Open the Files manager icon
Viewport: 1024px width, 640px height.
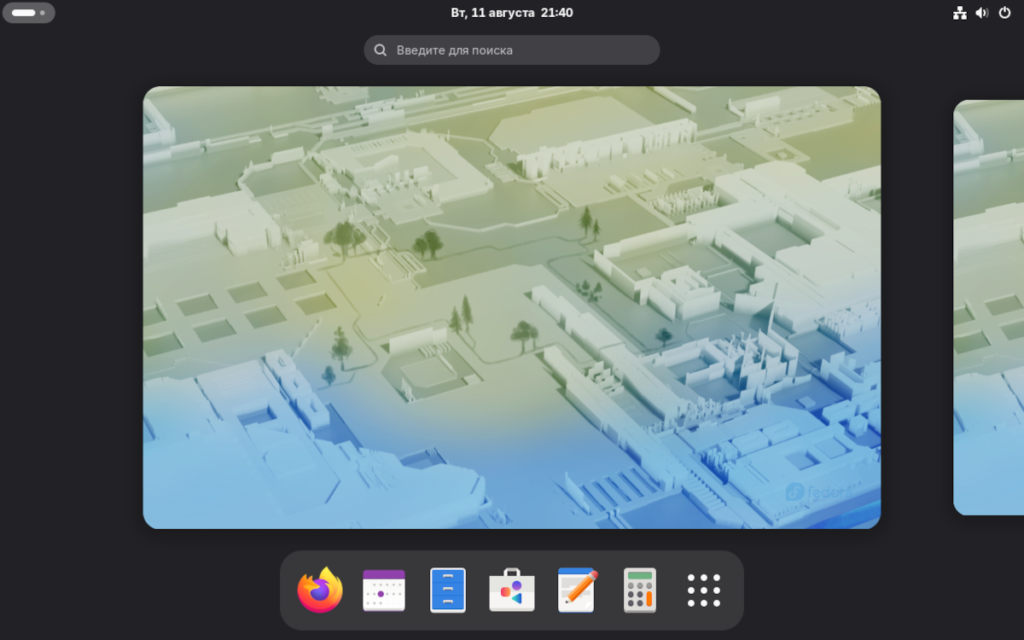tap(448, 590)
